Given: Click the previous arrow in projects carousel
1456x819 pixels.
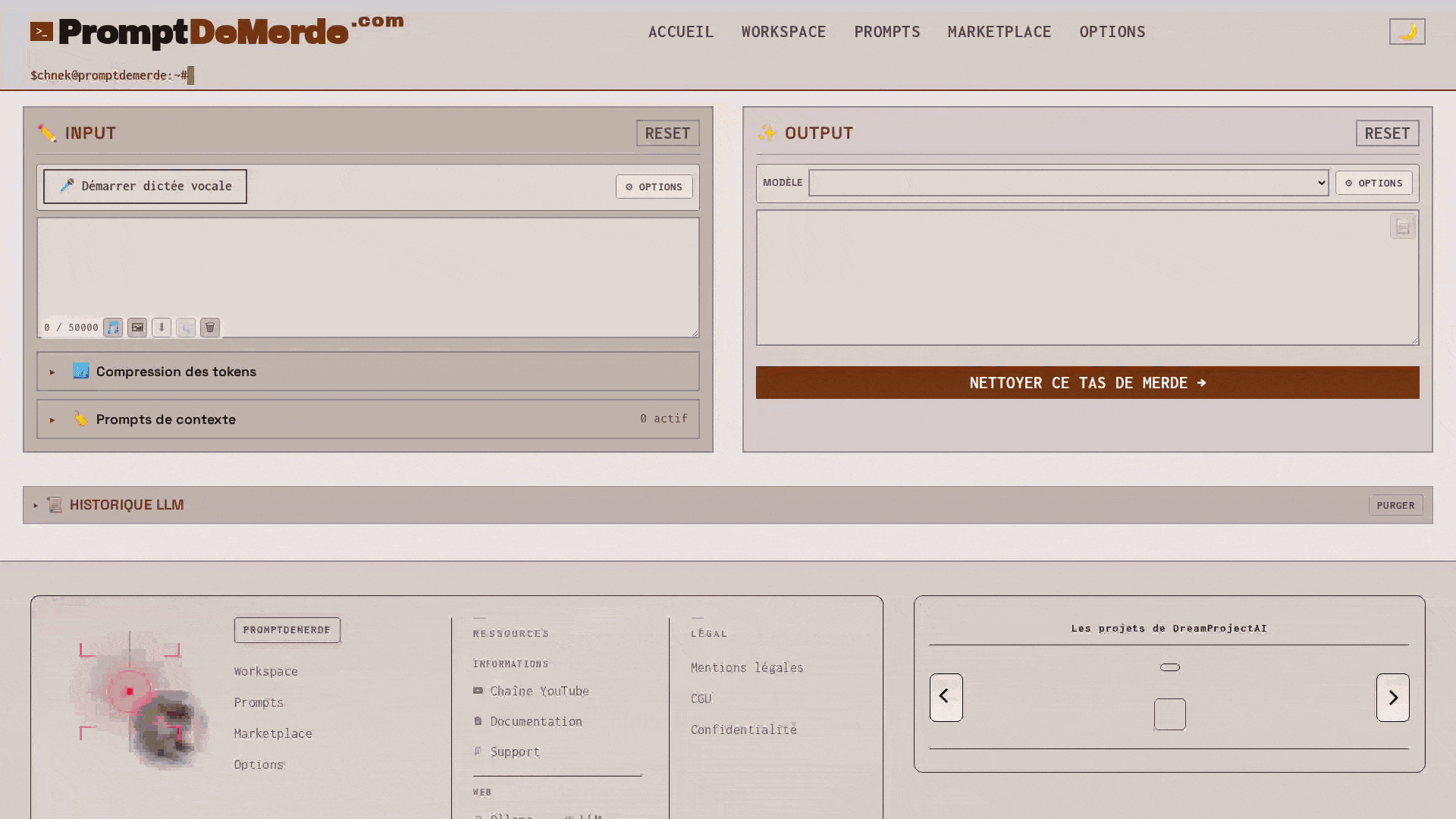Looking at the screenshot, I should point(946,698).
